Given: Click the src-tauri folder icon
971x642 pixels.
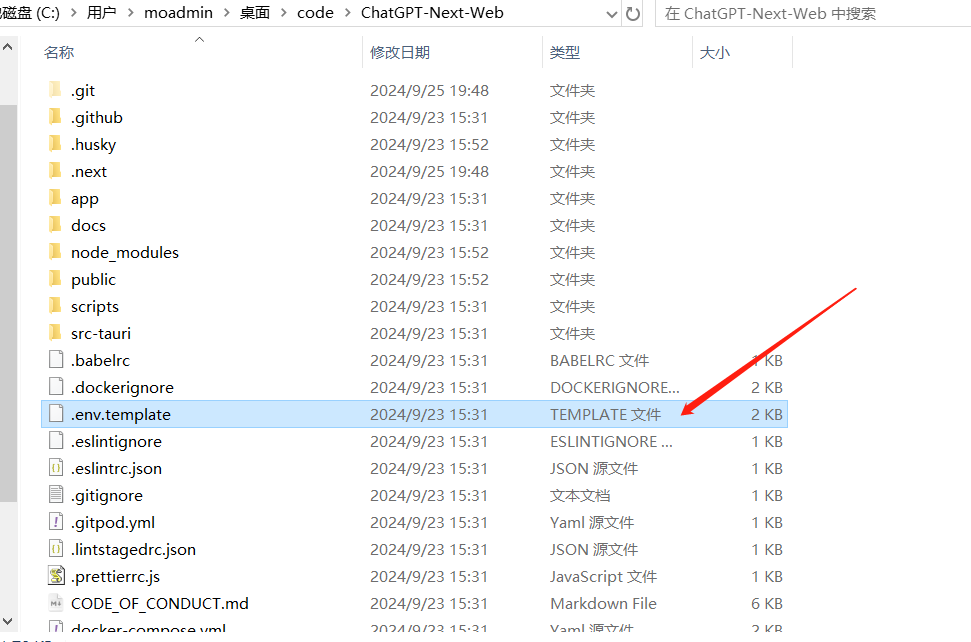Looking at the screenshot, I should [x=56, y=332].
